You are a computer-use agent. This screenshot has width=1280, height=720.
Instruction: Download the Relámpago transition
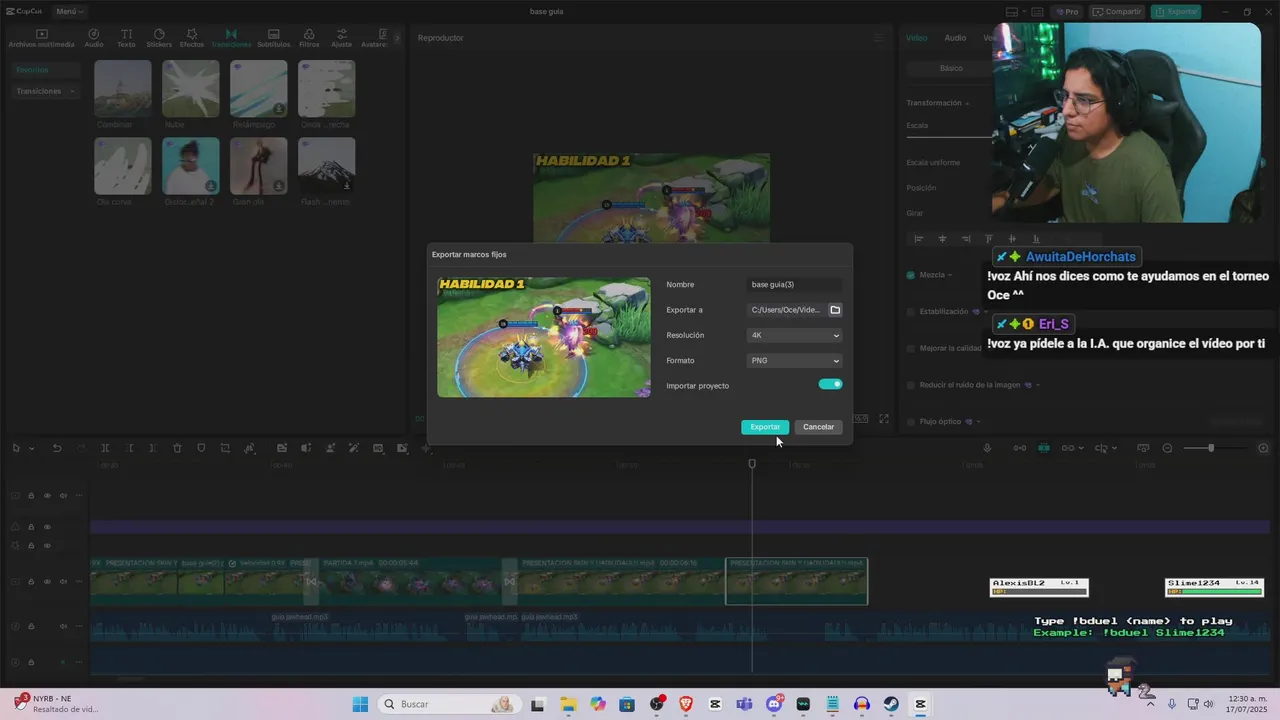pyautogui.click(x=279, y=108)
